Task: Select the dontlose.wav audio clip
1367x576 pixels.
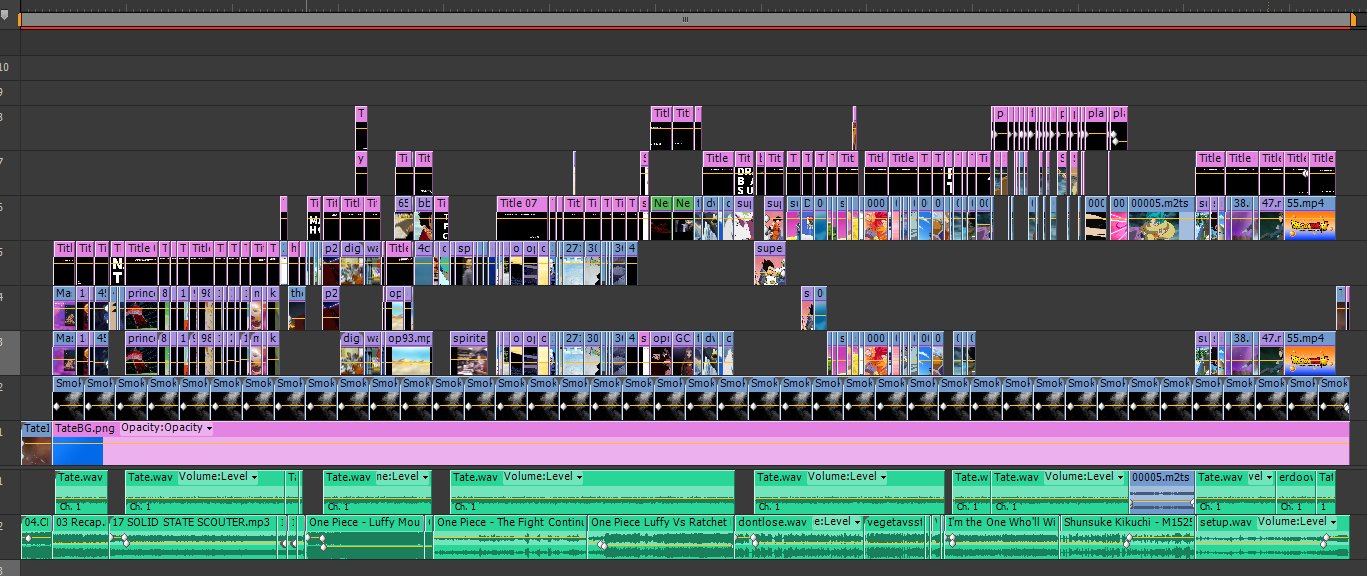Action: pos(798,537)
